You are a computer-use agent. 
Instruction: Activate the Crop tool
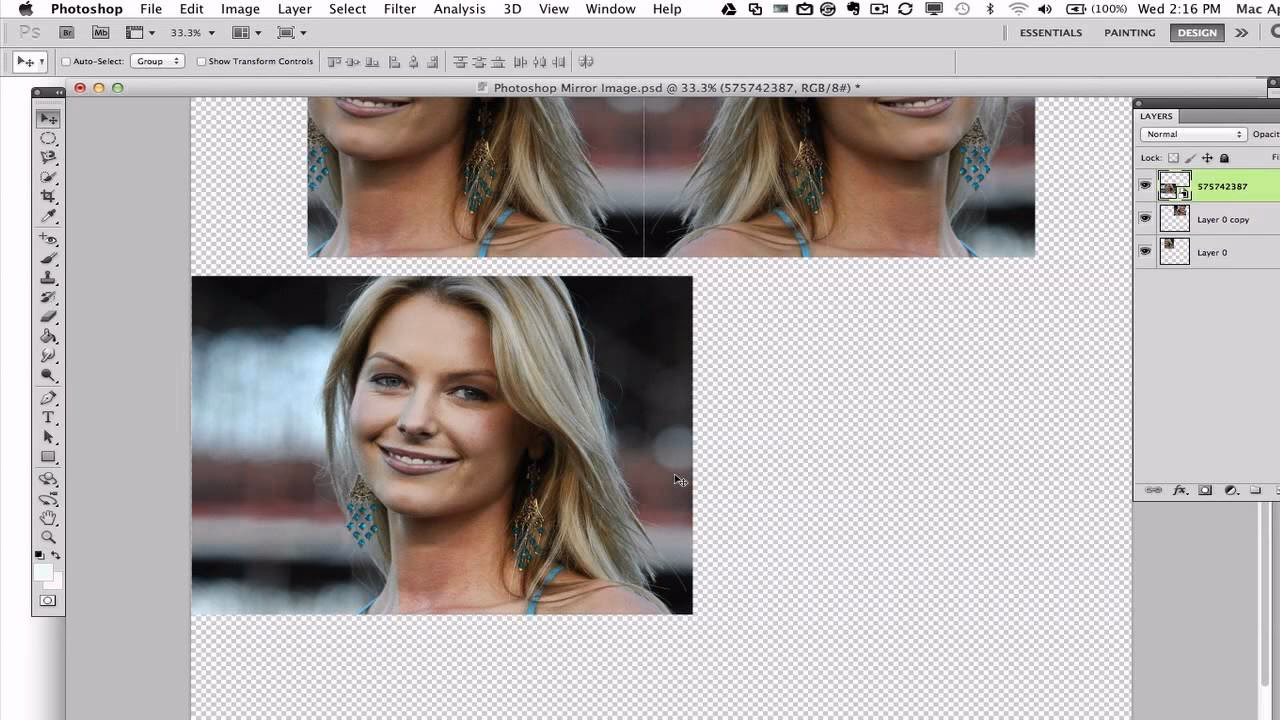47,197
